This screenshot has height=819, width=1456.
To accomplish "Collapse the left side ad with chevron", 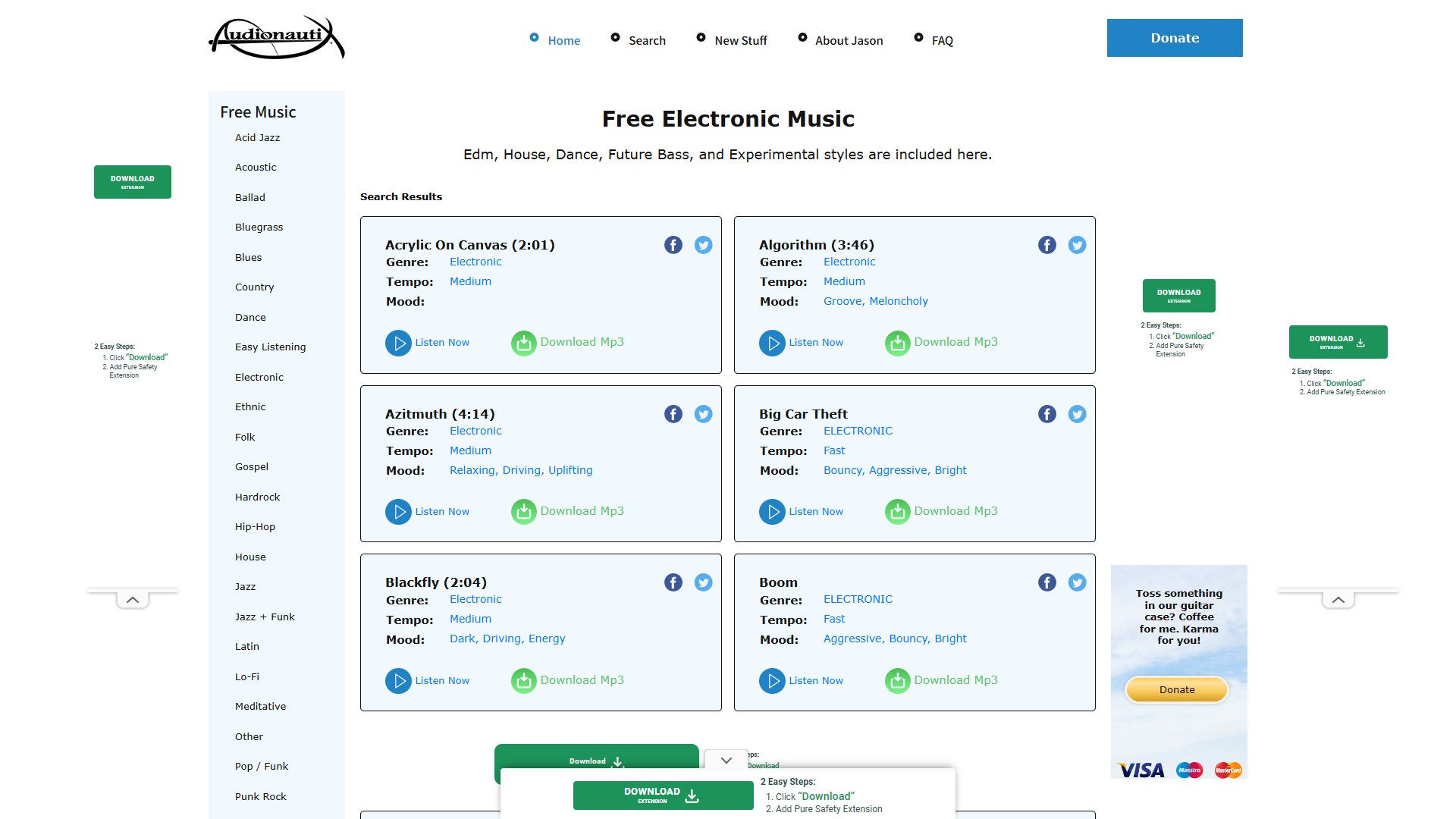I will click(x=133, y=600).
